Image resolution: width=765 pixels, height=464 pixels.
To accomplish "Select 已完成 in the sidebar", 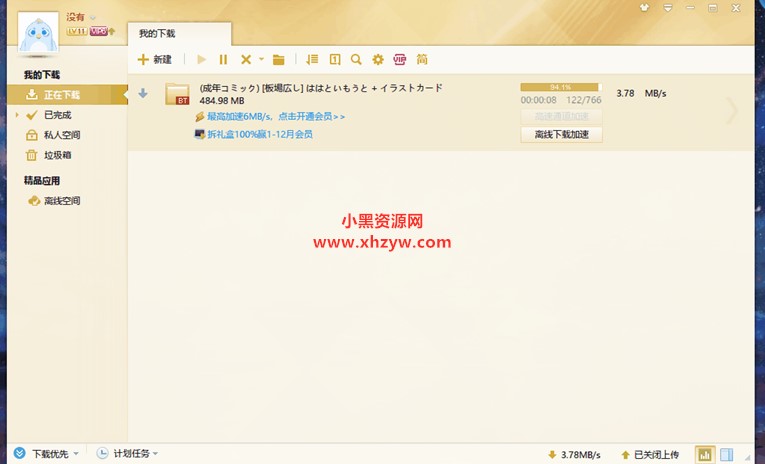I will point(57,115).
